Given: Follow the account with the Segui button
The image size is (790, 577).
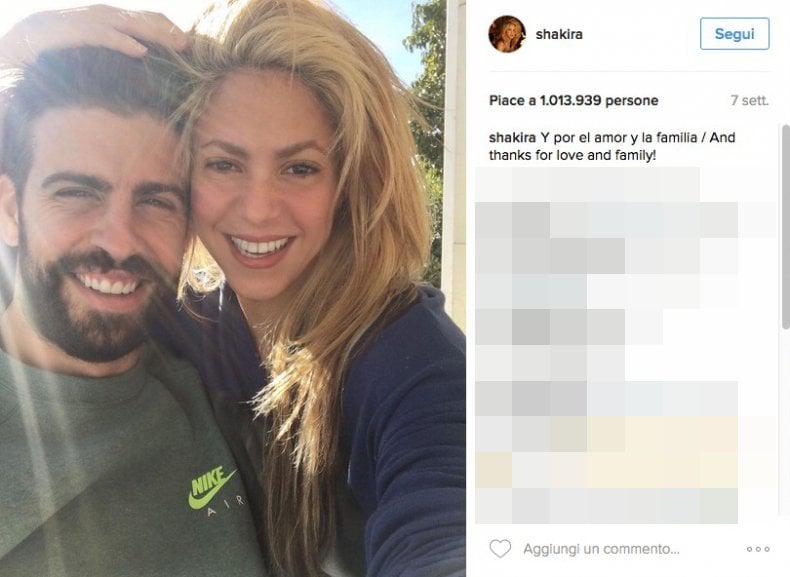Looking at the screenshot, I should (735, 34).
